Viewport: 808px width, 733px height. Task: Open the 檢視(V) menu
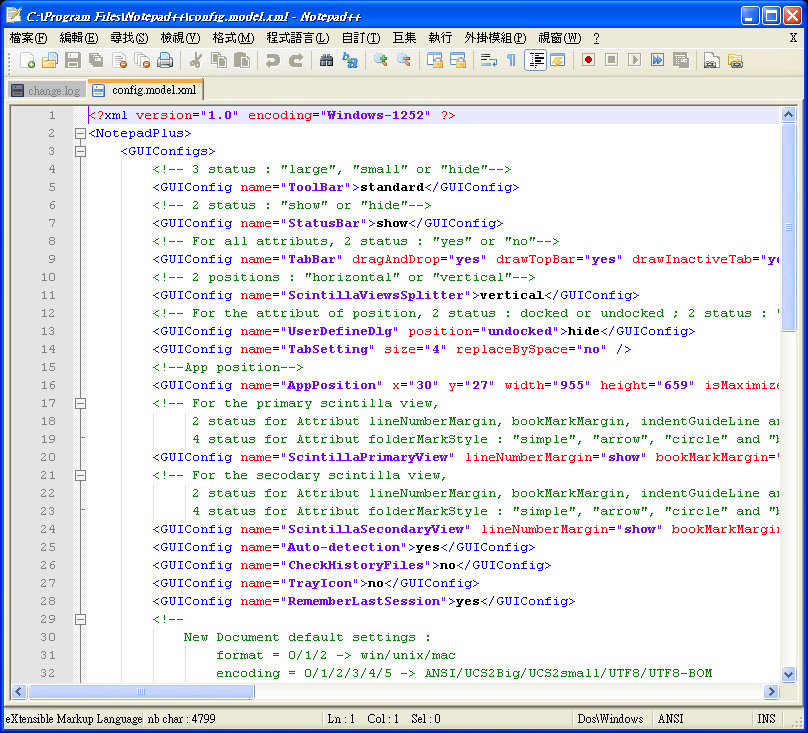[x=180, y=38]
